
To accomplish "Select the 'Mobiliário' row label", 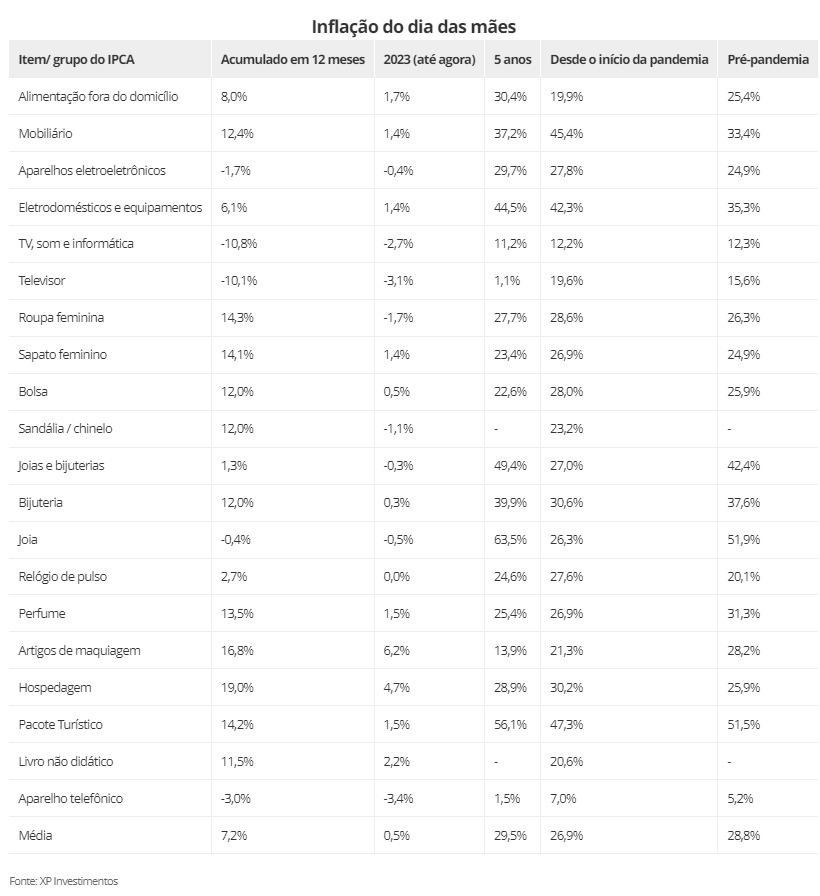I will pos(45,134).
